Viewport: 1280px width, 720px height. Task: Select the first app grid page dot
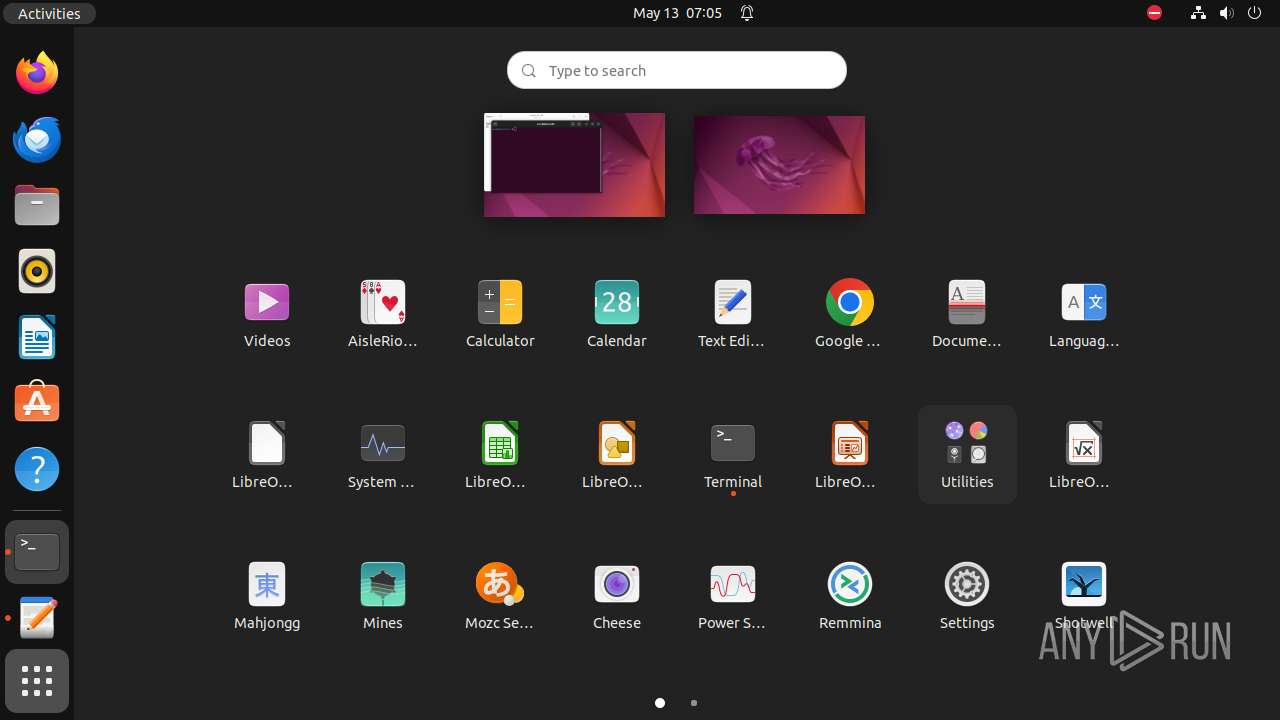click(660, 703)
